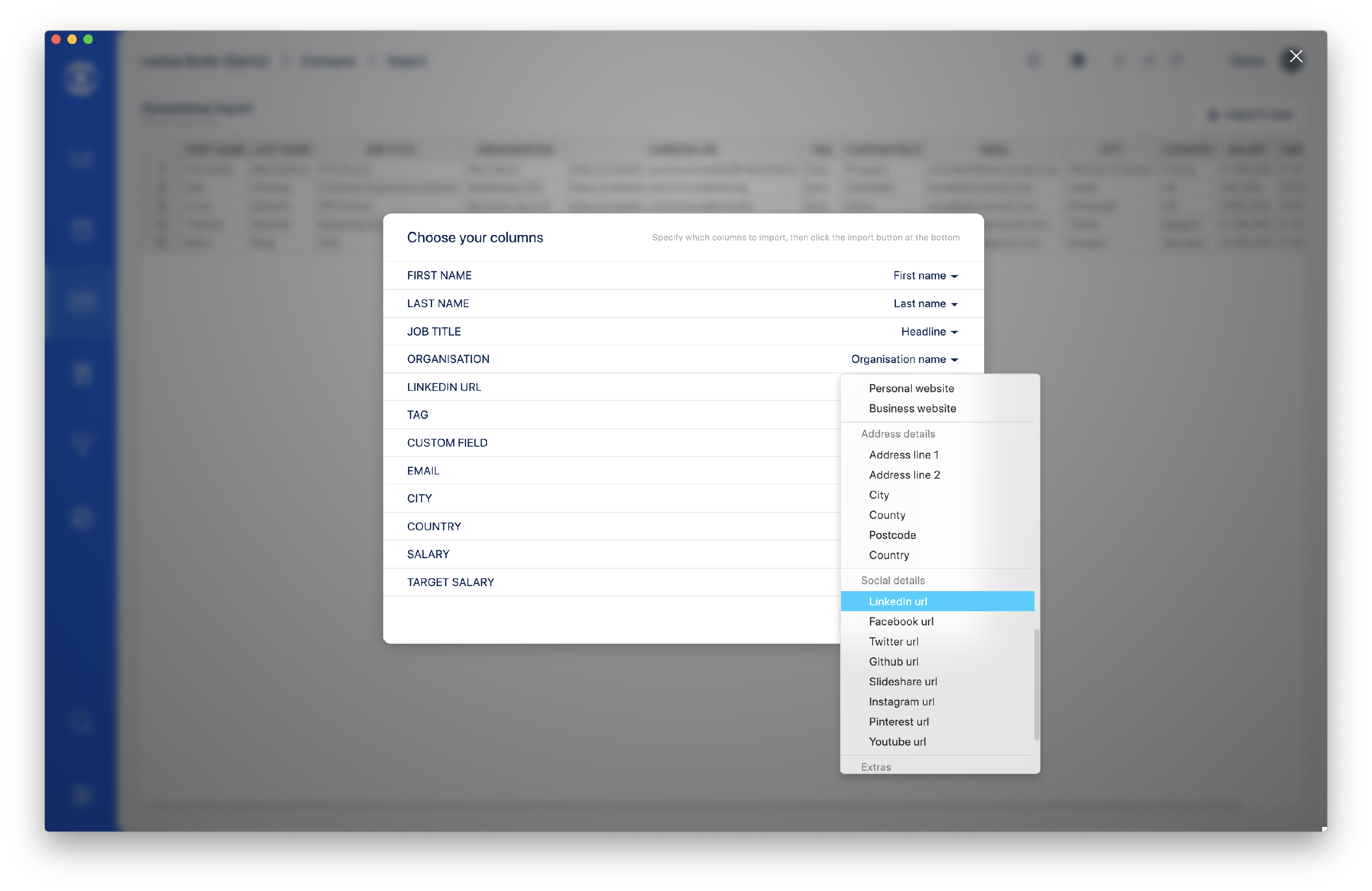Select Instagram url option
The height and width of the screenshot is (891, 1372).
[901, 702]
